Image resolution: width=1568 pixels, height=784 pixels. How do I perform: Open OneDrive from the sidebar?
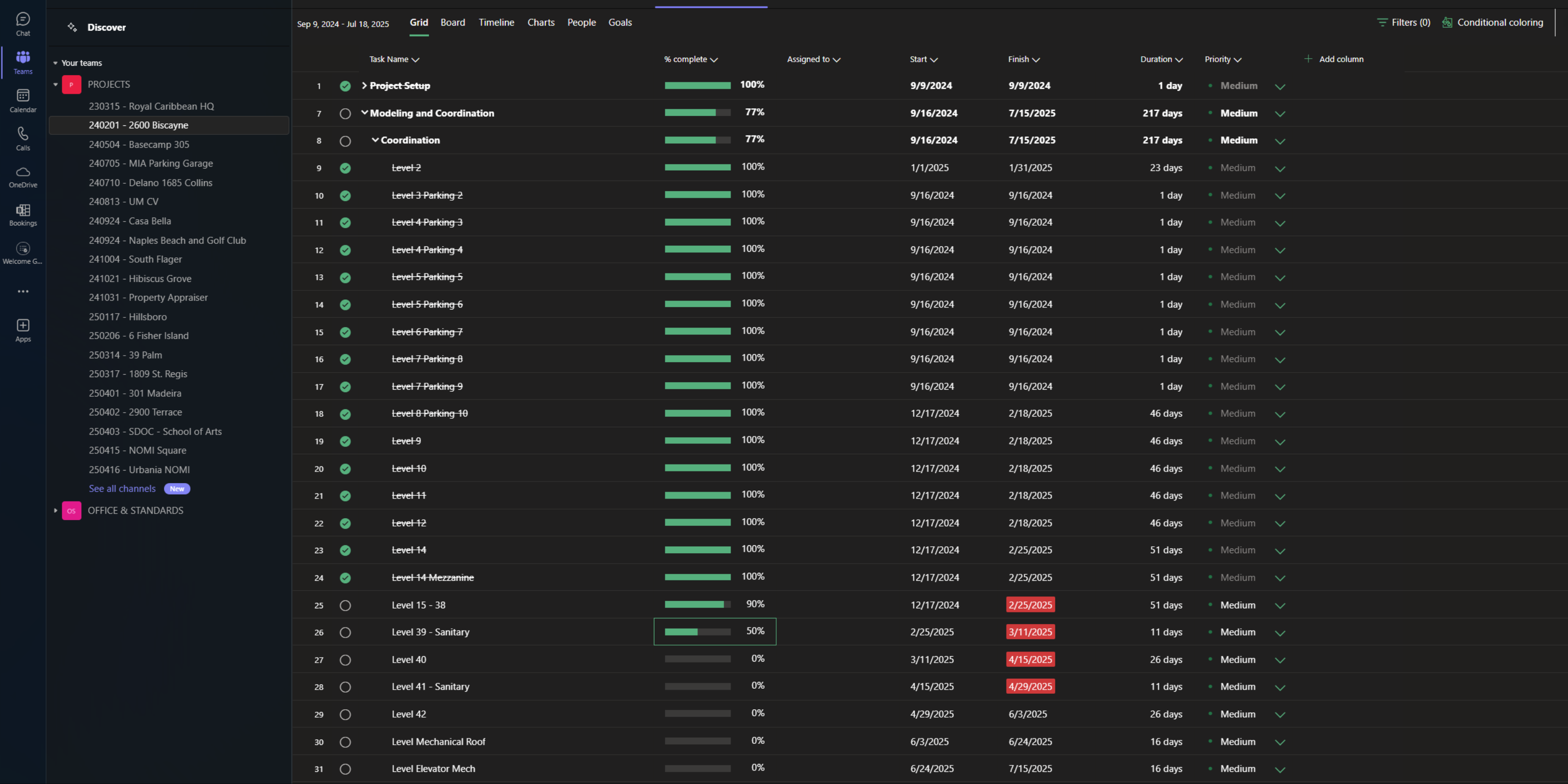pos(23,172)
